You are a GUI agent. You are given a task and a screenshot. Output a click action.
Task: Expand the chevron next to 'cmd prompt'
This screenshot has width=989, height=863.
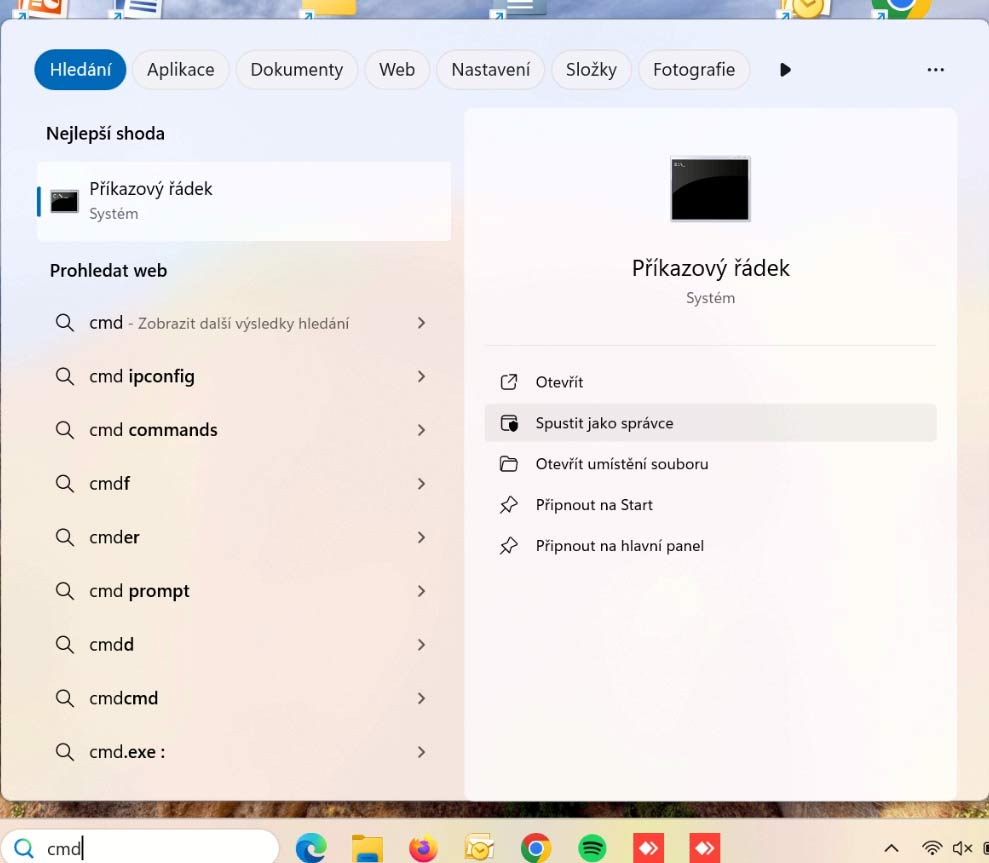(x=421, y=591)
